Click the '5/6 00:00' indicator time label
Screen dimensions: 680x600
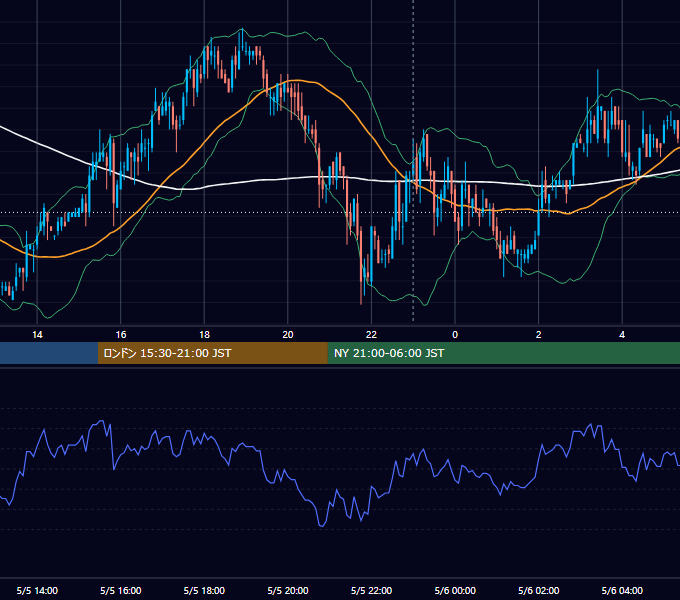[x=455, y=590]
